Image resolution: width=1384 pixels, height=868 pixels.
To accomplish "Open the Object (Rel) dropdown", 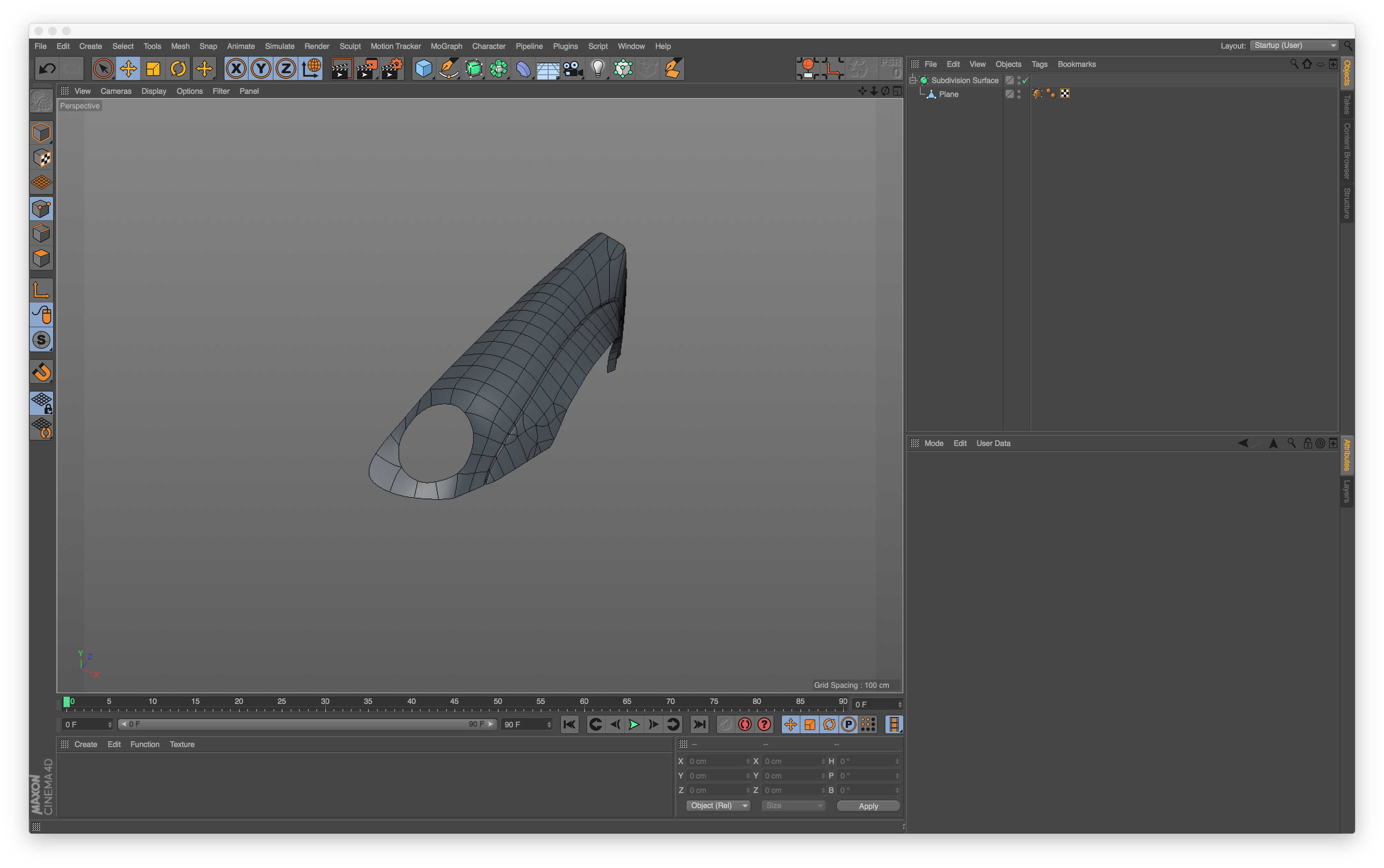I will click(x=719, y=806).
